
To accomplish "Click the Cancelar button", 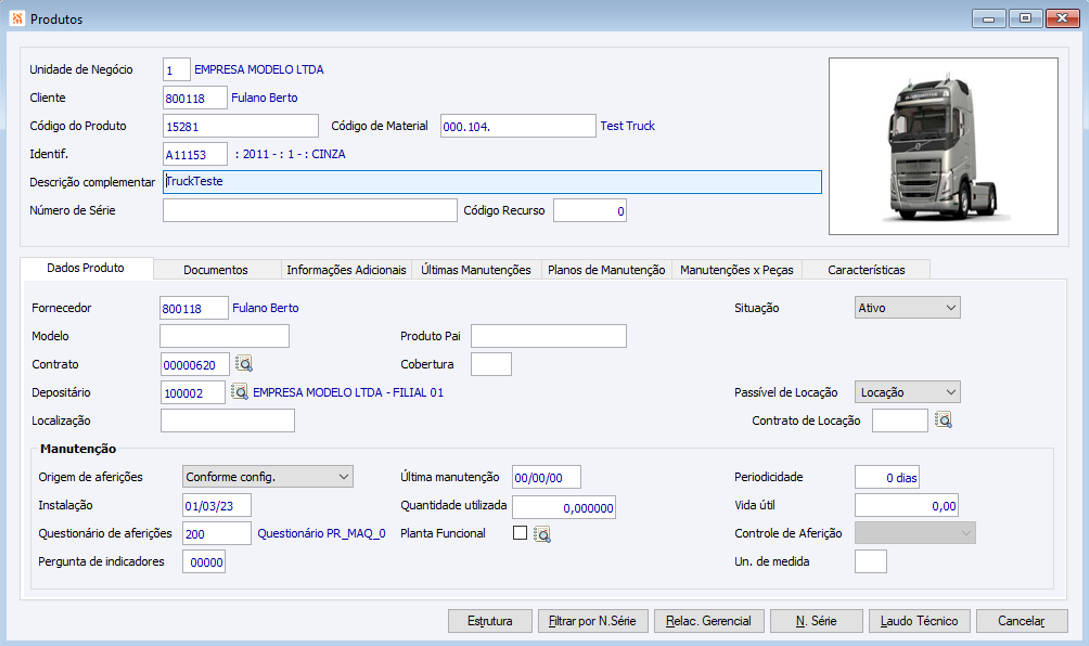I will [x=1022, y=621].
